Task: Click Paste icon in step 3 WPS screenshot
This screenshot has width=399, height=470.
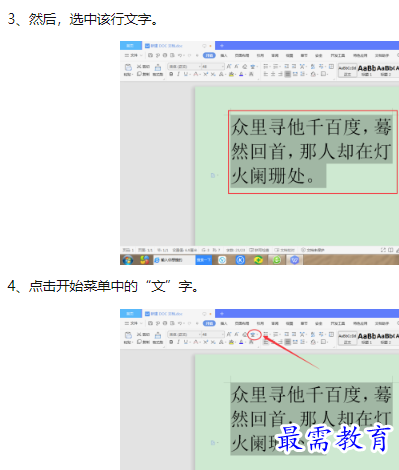Action: pyautogui.click(x=128, y=67)
